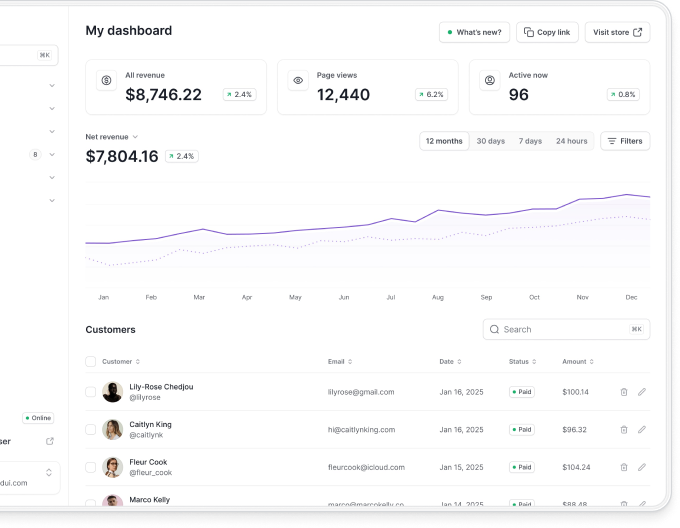Edit Lily-Rose Chedjou's row with pencil icon
This screenshot has width=680, height=528.
(642, 392)
